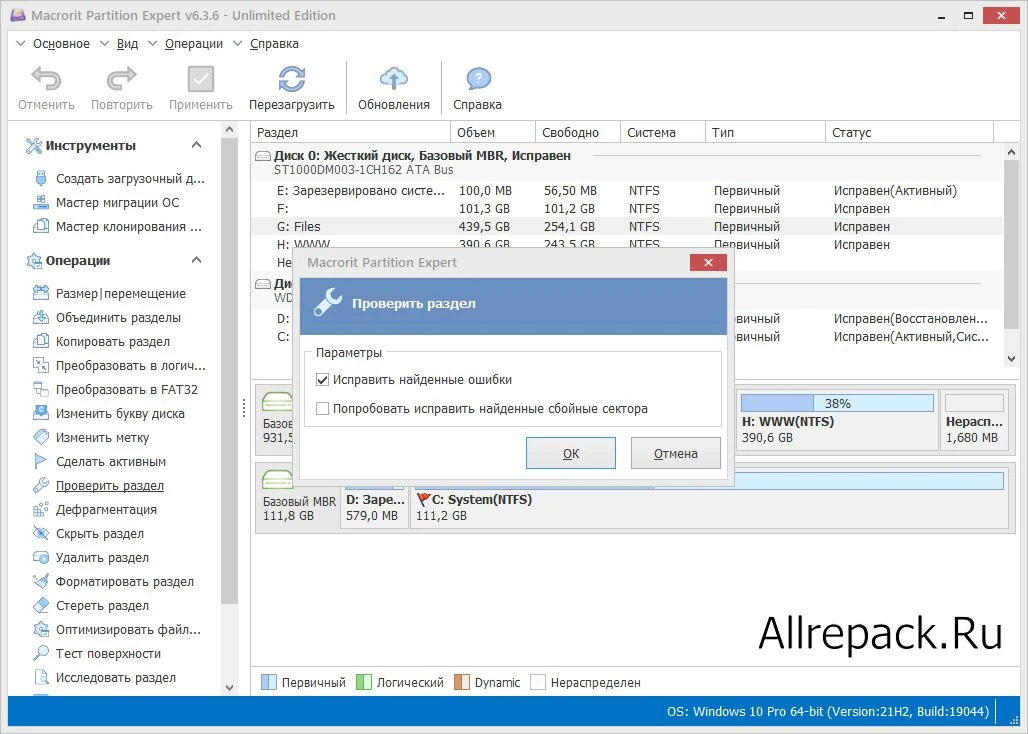
Task: Click the Размер|перемещение icon
Action: 41,293
